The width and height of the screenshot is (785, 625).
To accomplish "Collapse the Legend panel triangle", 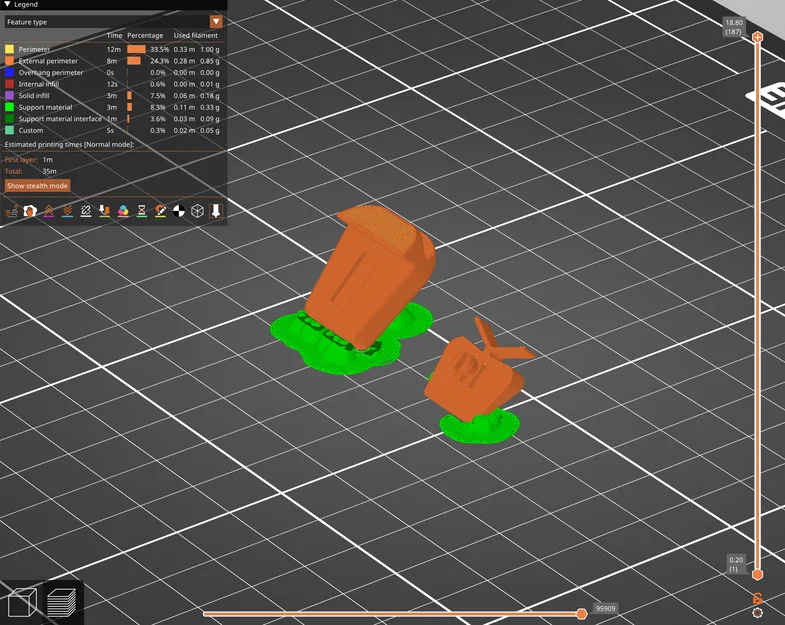I will pos(7,4).
